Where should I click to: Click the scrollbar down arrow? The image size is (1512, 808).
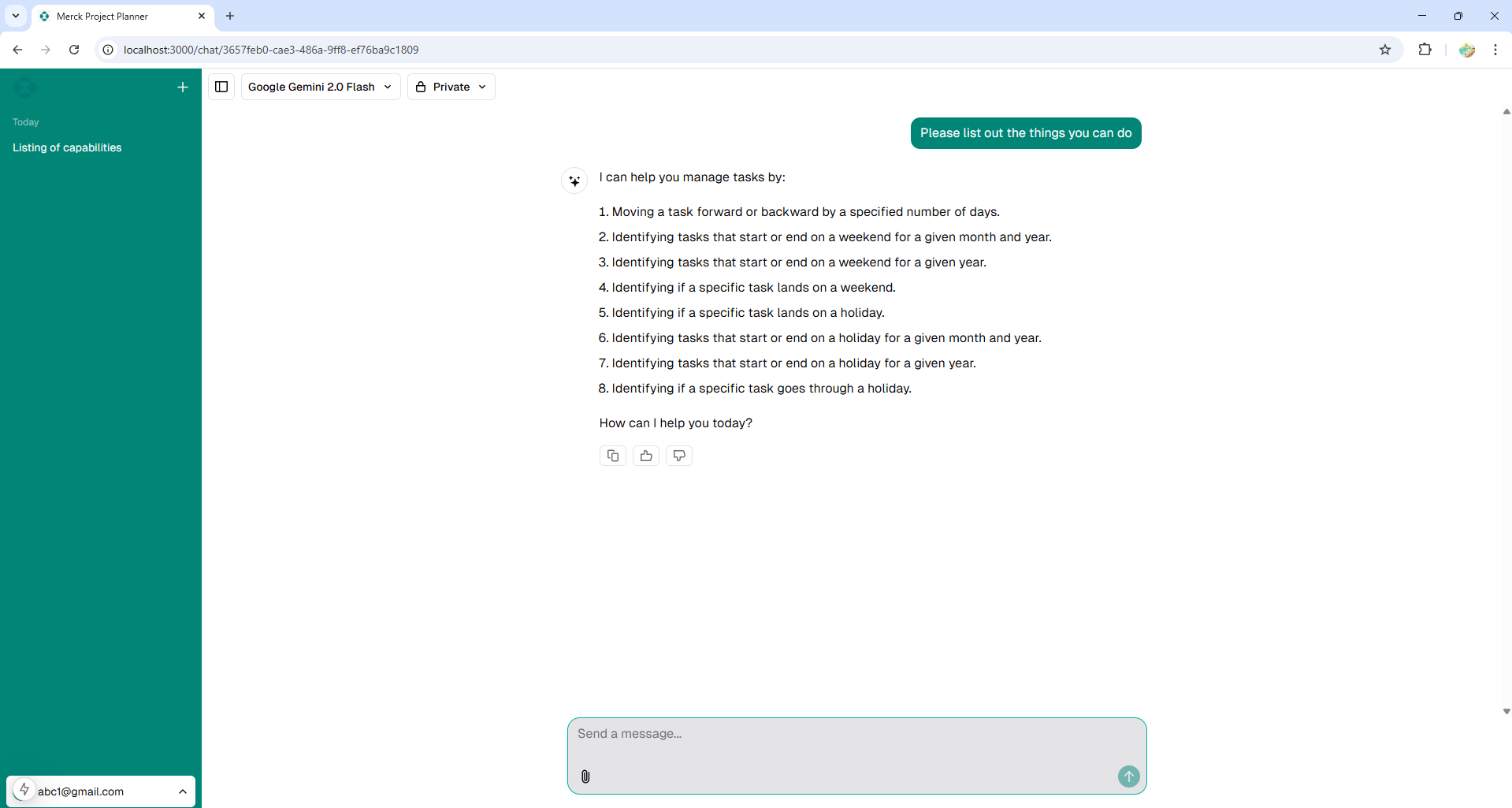pyautogui.click(x=1506, y=711)
